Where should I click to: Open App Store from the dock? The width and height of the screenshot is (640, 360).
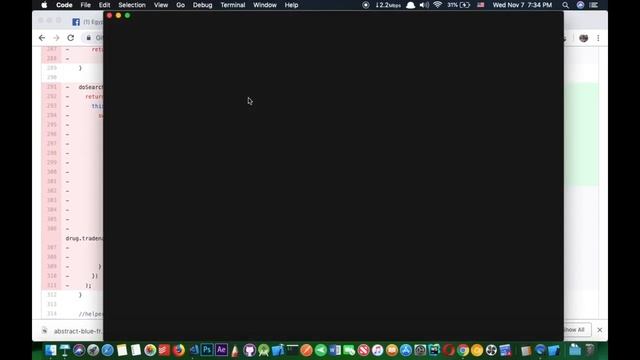point(406,350)
